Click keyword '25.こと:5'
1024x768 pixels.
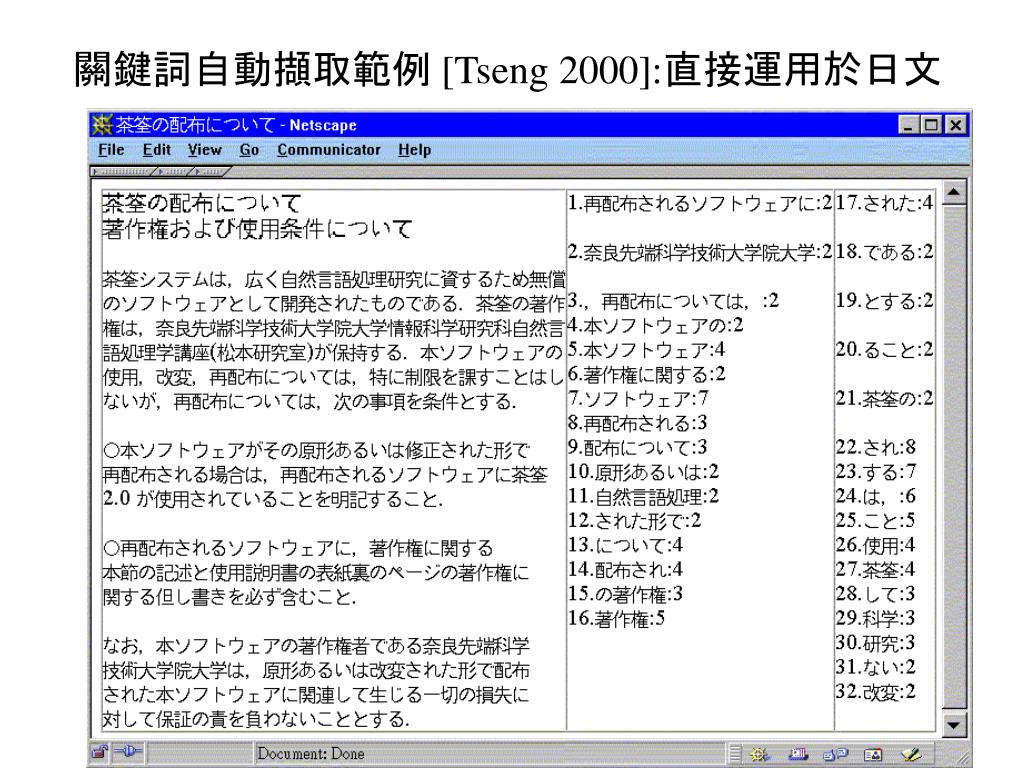[876, 520]
